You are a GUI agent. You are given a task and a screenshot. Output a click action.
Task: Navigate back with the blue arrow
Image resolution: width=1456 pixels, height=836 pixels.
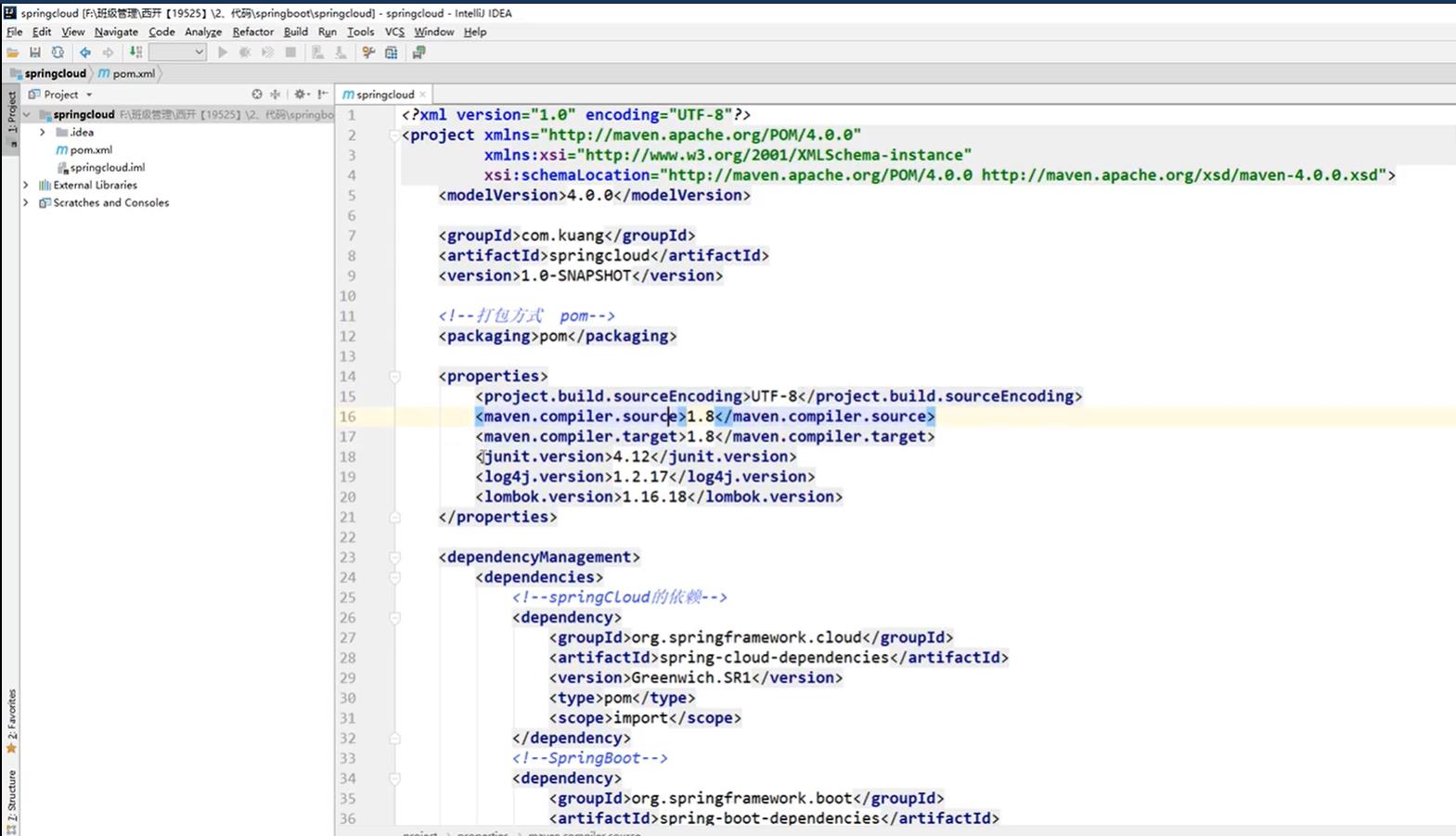(85, 53)
